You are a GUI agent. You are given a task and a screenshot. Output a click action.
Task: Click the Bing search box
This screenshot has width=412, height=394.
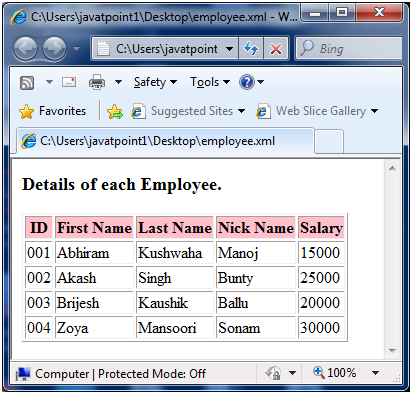click(349, 49)
